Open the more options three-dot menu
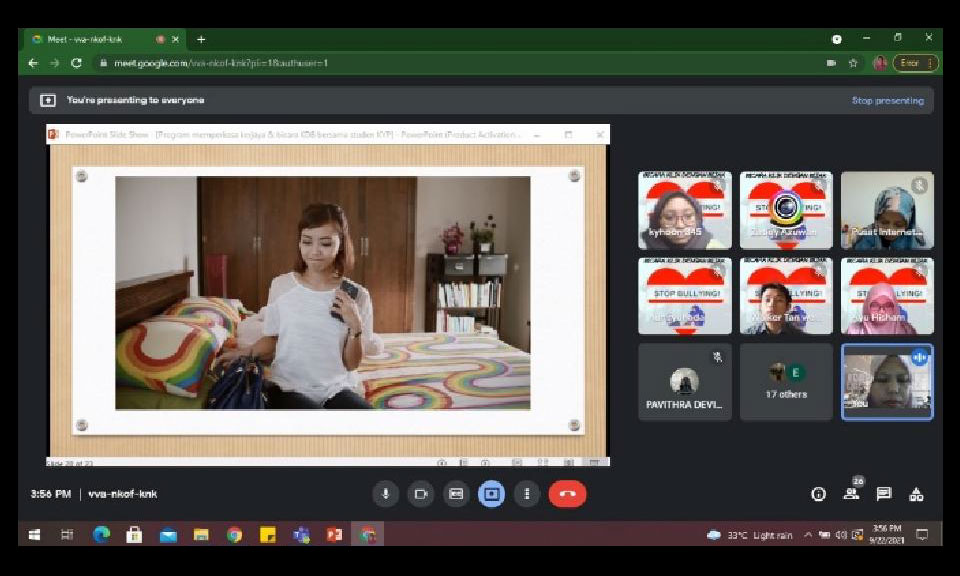This screenshot has width=960, height=576. pyautogui.click(x=526, y=494)
